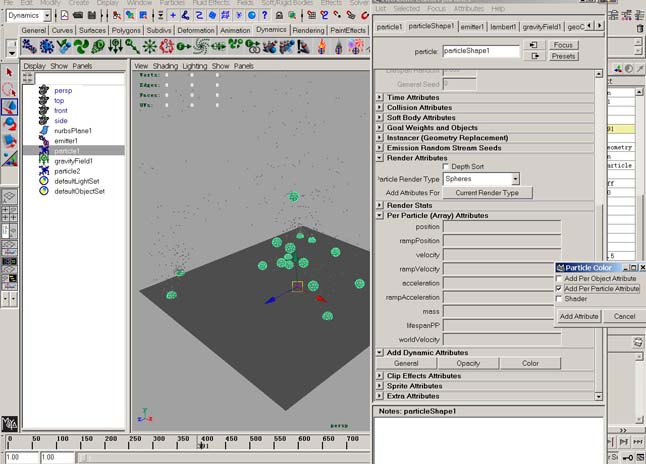The height and width of the screenshot is (464, 646).
Task: Click the Vortex field shelf icon
Action: pyautogui.click(x=201, y=47)
